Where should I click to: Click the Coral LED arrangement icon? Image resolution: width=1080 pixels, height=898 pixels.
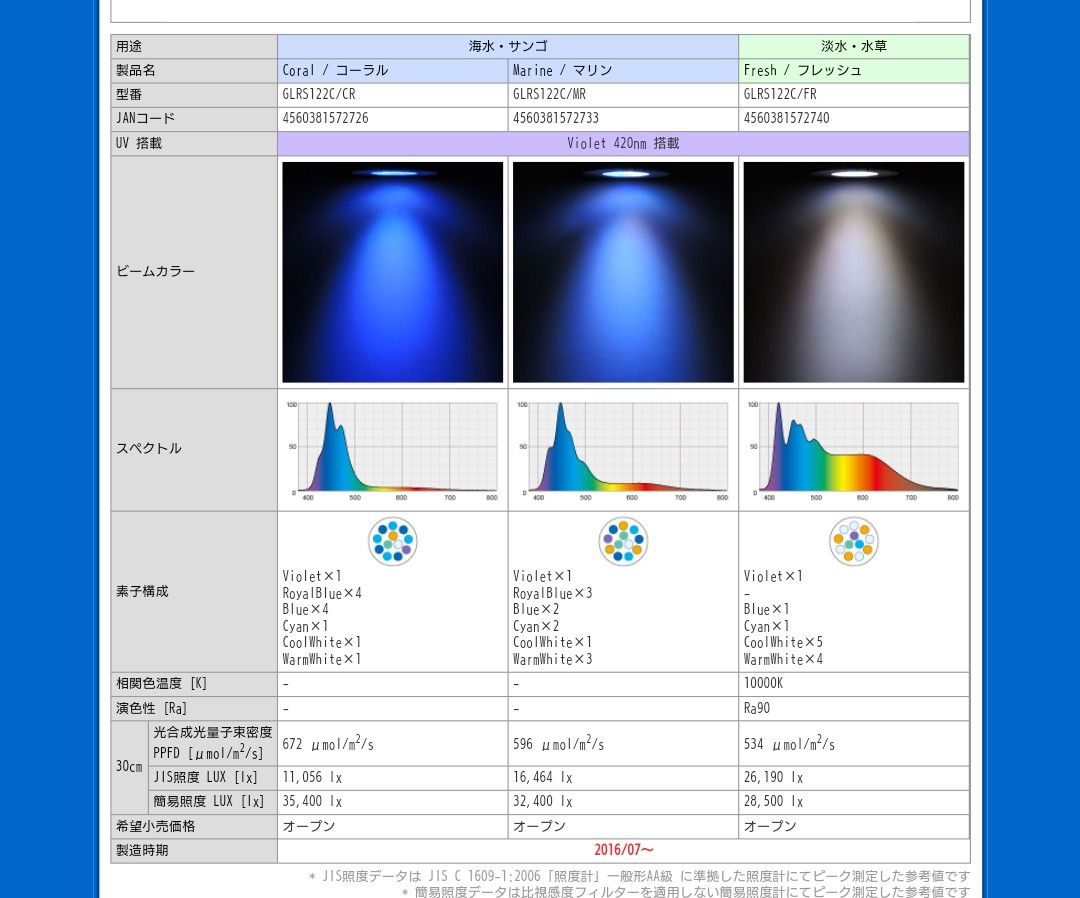[393, 541]
